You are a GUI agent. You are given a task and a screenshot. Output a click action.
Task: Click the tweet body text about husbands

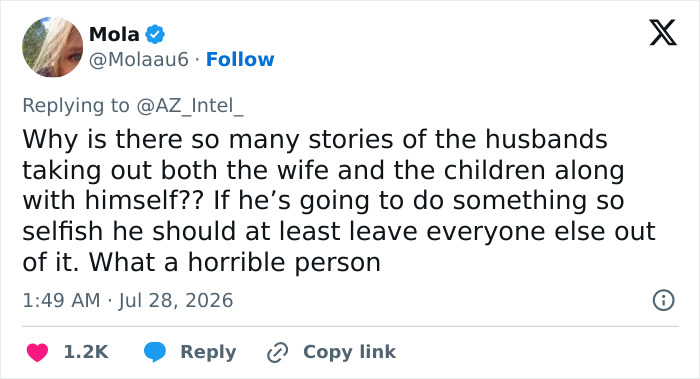pyautogui.click(x=339, y=200)
